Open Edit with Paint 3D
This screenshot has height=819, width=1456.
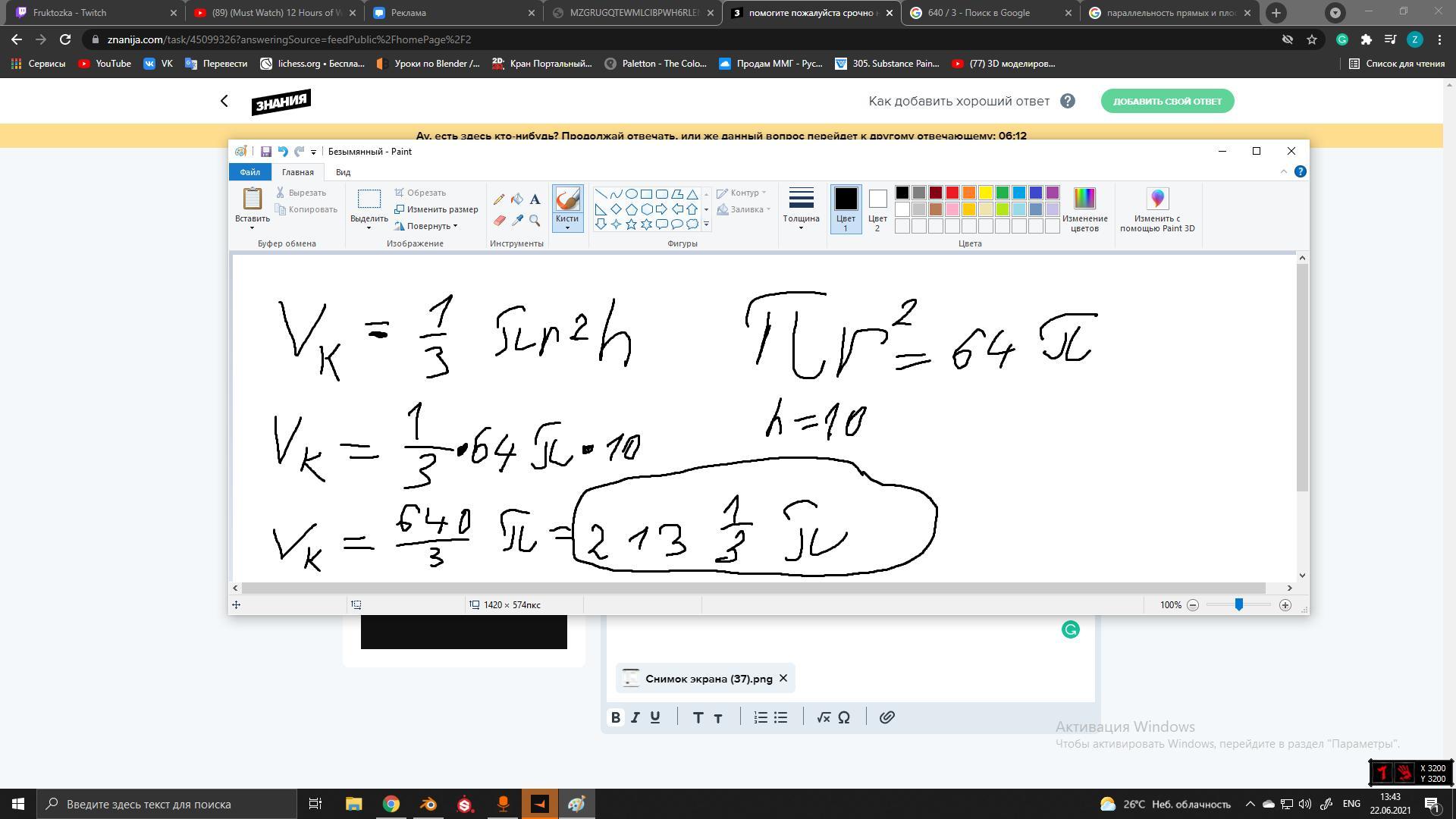[1157, 210]
